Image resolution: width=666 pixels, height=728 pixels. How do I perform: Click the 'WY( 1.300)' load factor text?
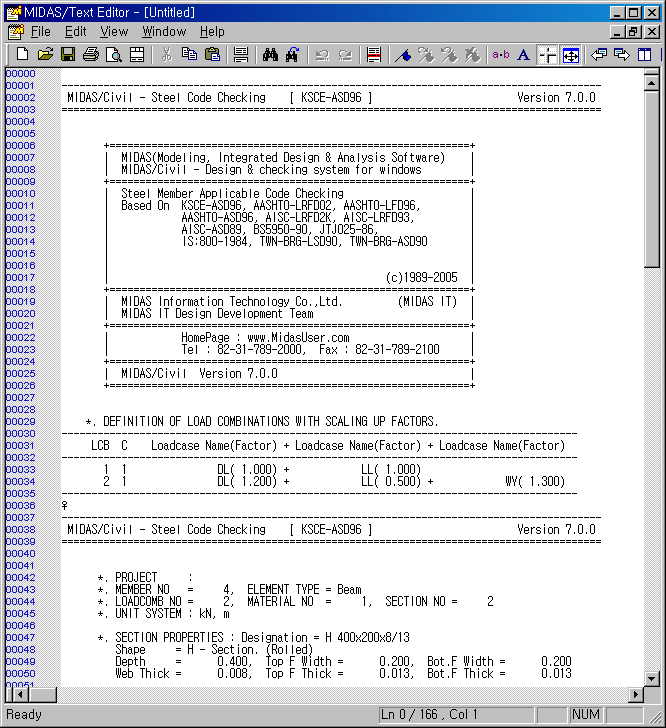pyautogui.click(x=535, y=481)
